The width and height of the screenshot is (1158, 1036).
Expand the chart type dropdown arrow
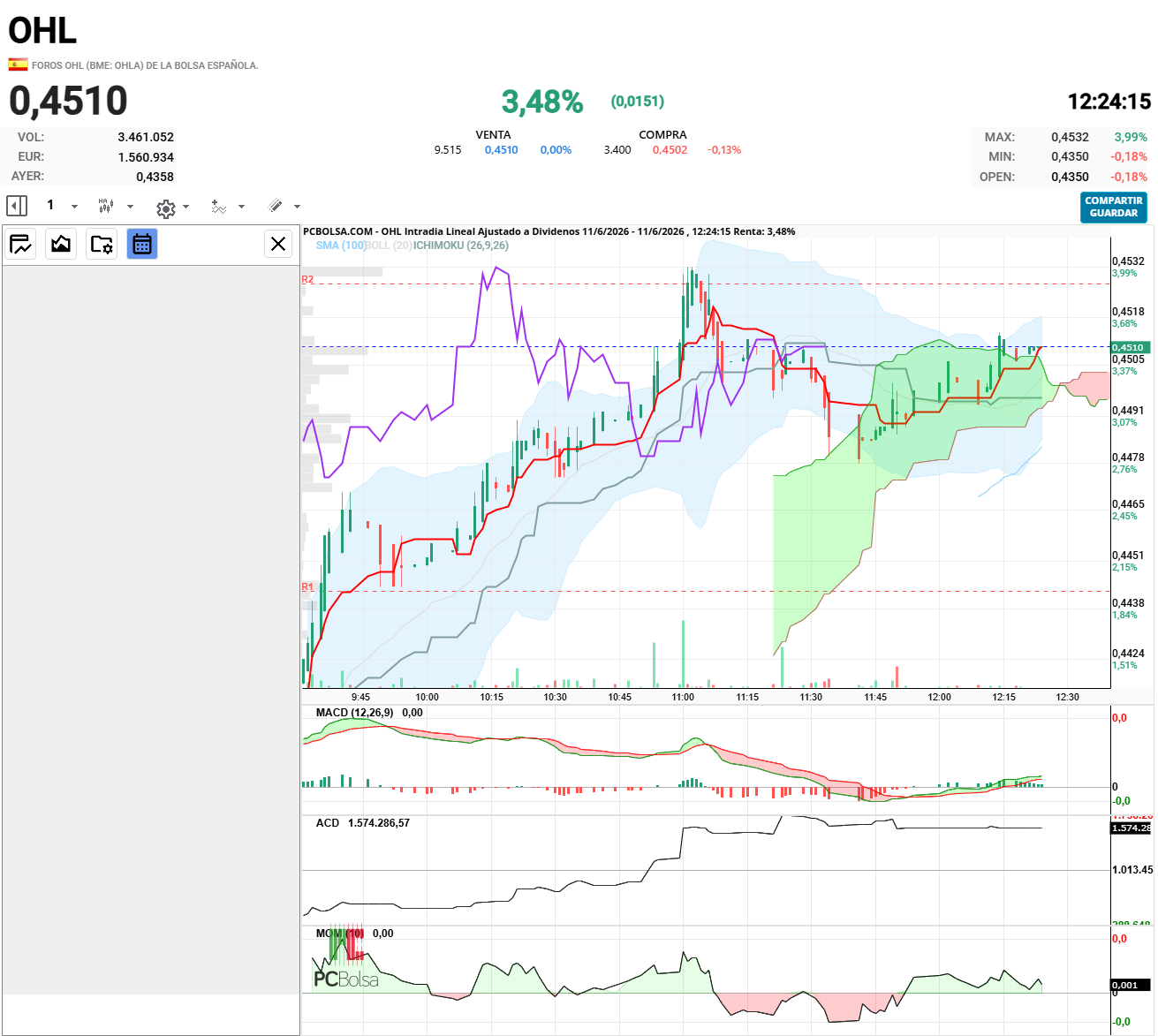click(130, 207)
